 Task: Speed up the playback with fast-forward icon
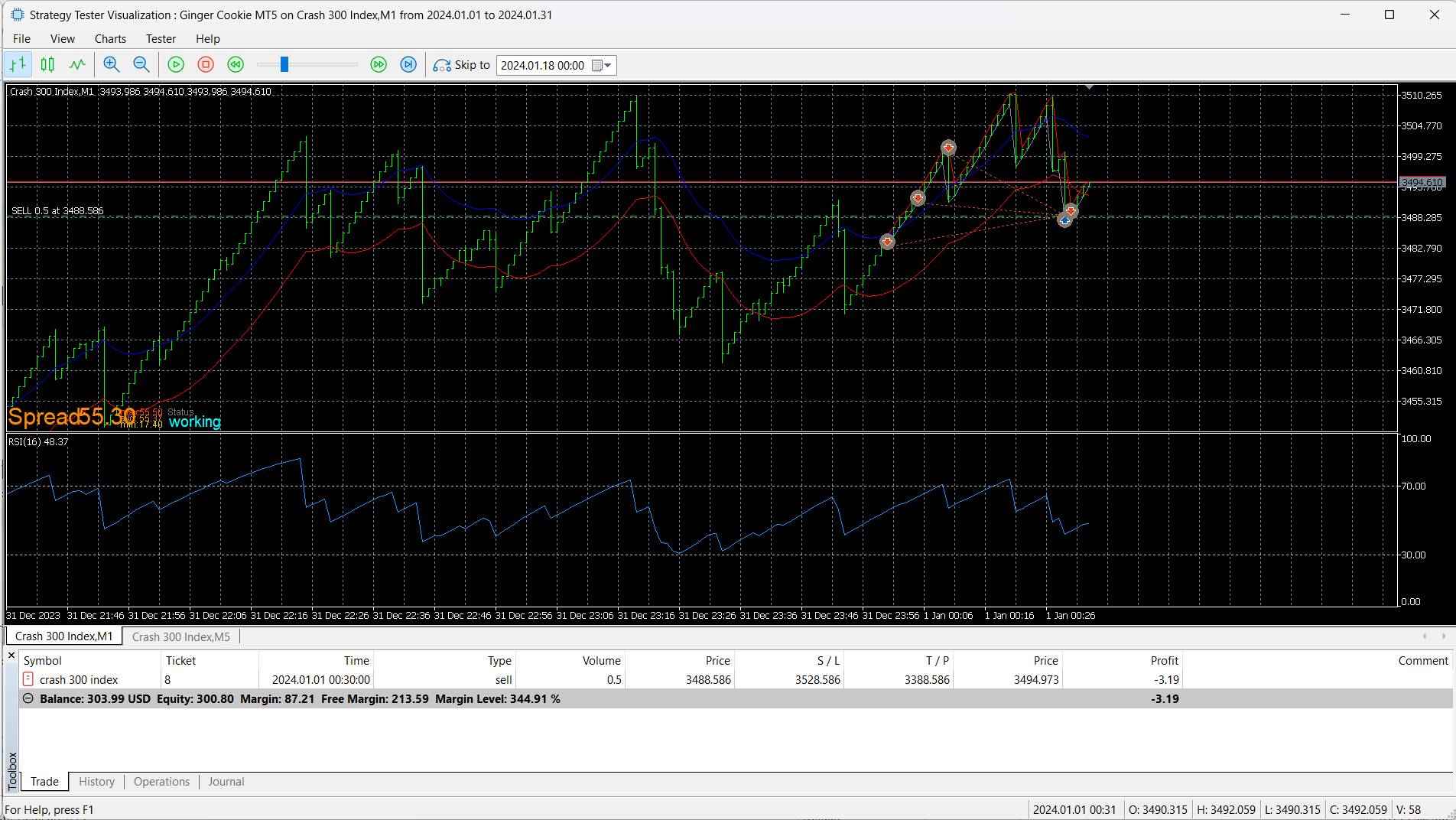[x=379, y=65]
